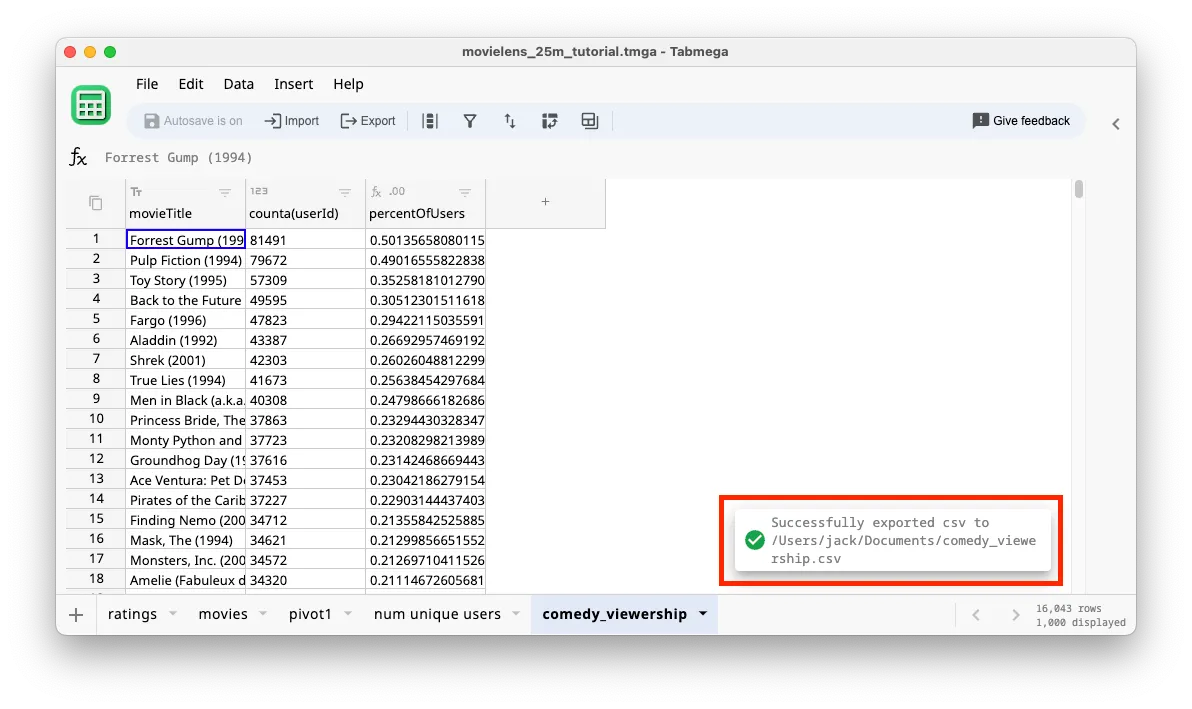Open the filter tool in the toolbar
The height and width of the screenshot is (709, 1192).
470,120
